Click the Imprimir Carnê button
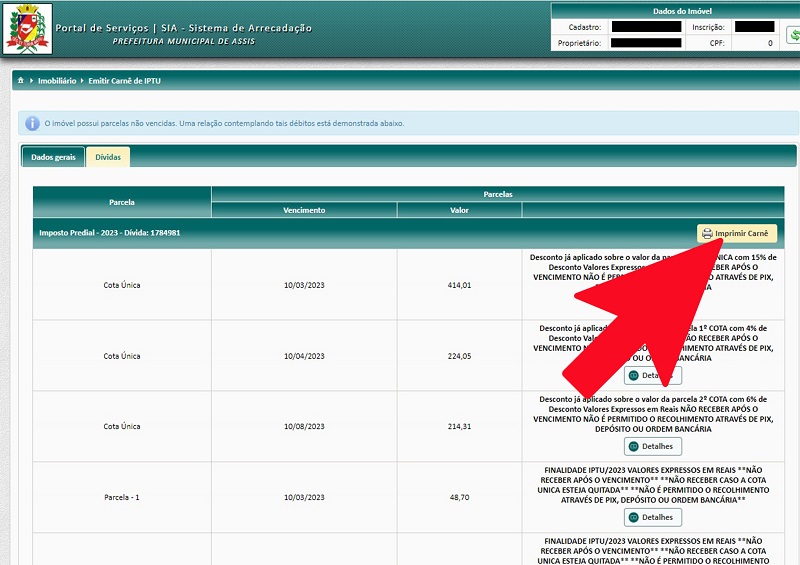 (737, 234)
